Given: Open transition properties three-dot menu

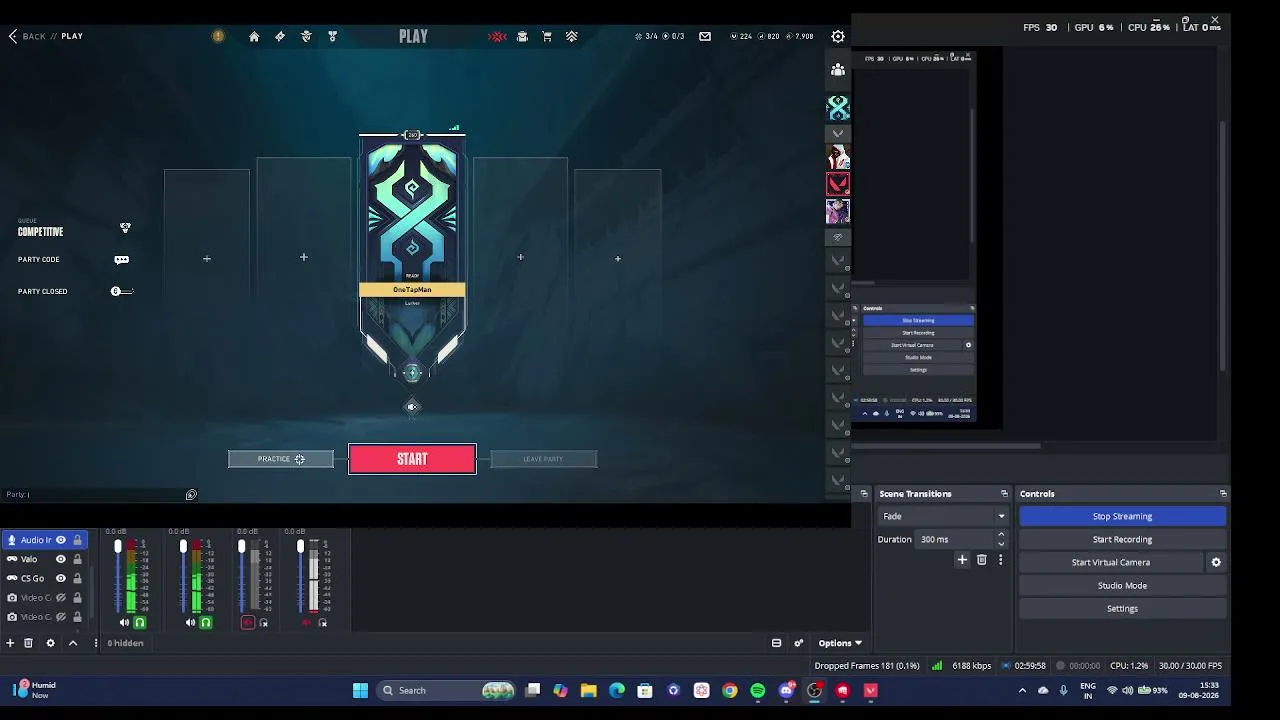Looking at the screenshot, I should pyautogui.click(x=1000, y=560).
